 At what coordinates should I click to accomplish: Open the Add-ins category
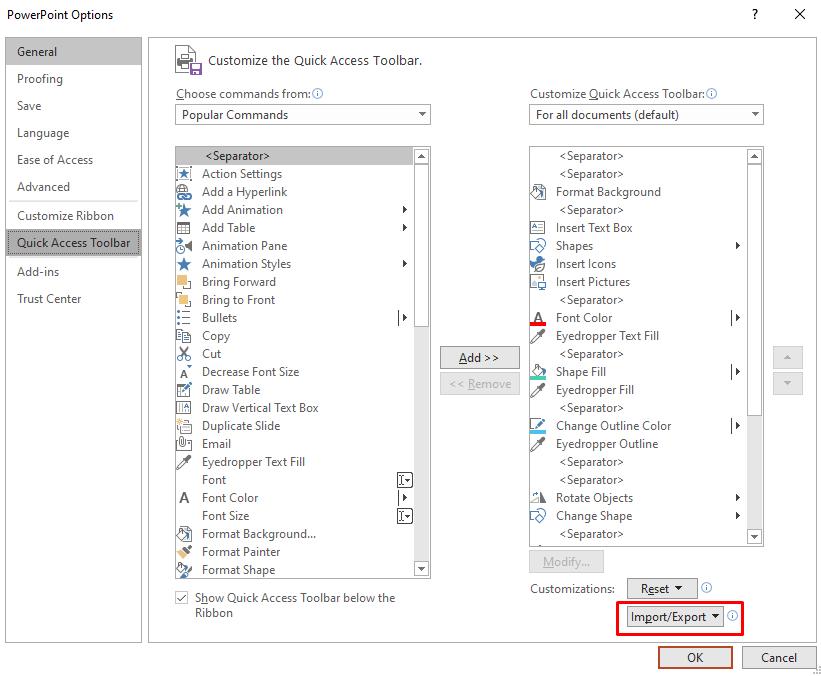[73, 272]
